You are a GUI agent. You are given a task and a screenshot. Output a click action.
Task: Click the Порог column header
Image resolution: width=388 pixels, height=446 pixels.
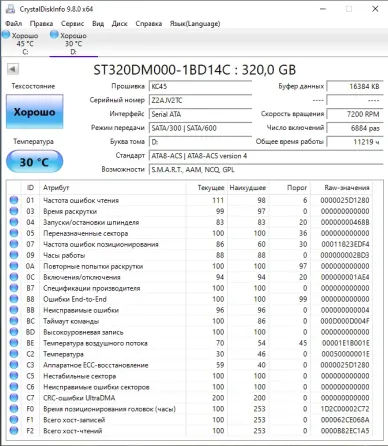290,188
